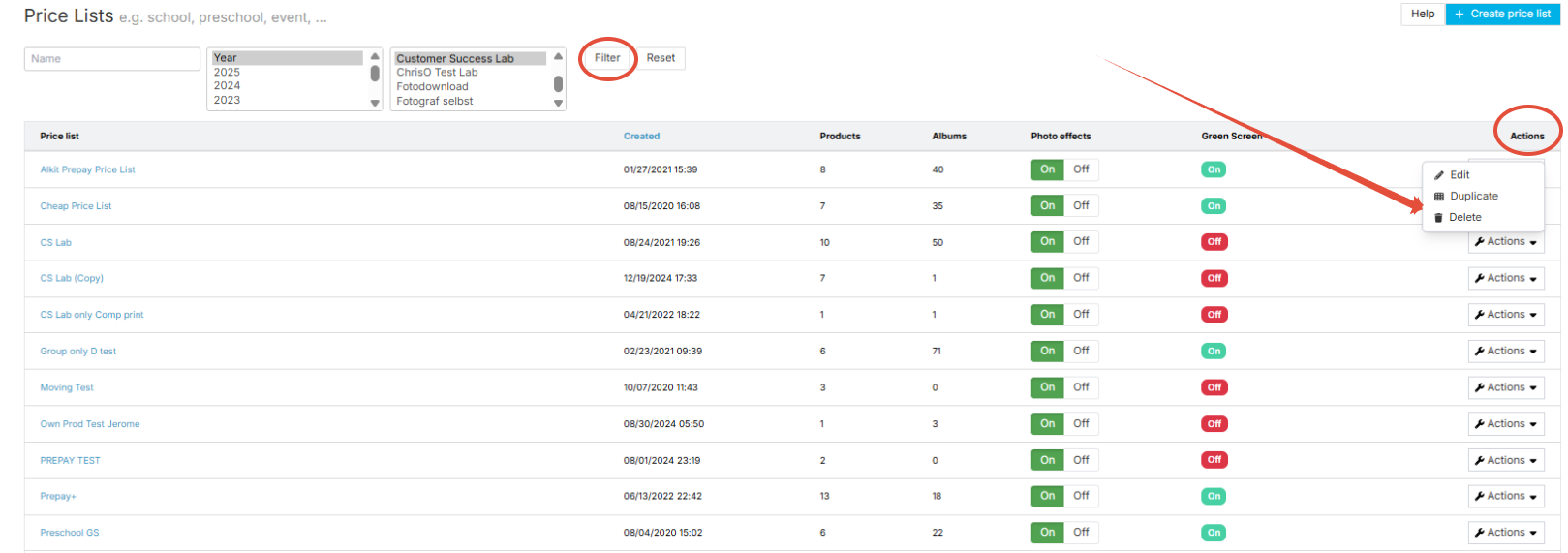Image resolution: width=1568 pixels, height=553 pixels.
Task: Click the Green Screen column header
Action: 1232,137
